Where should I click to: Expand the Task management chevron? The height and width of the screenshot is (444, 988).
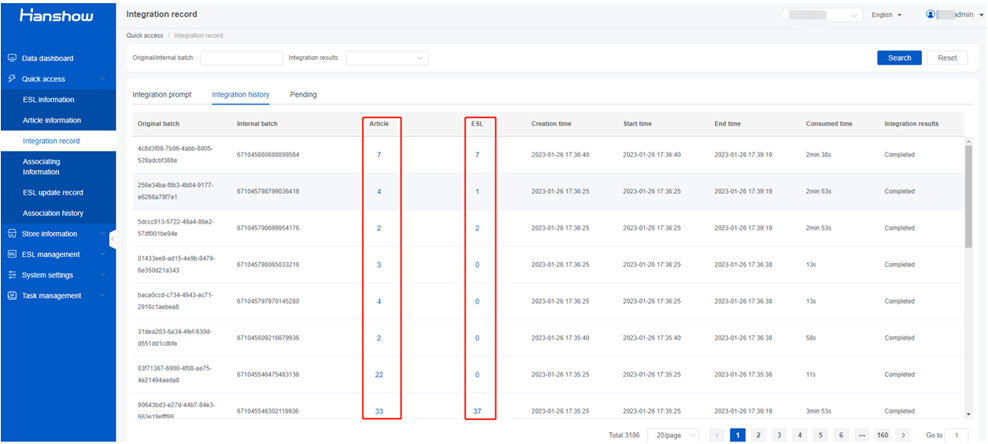(x=103, y=295)
